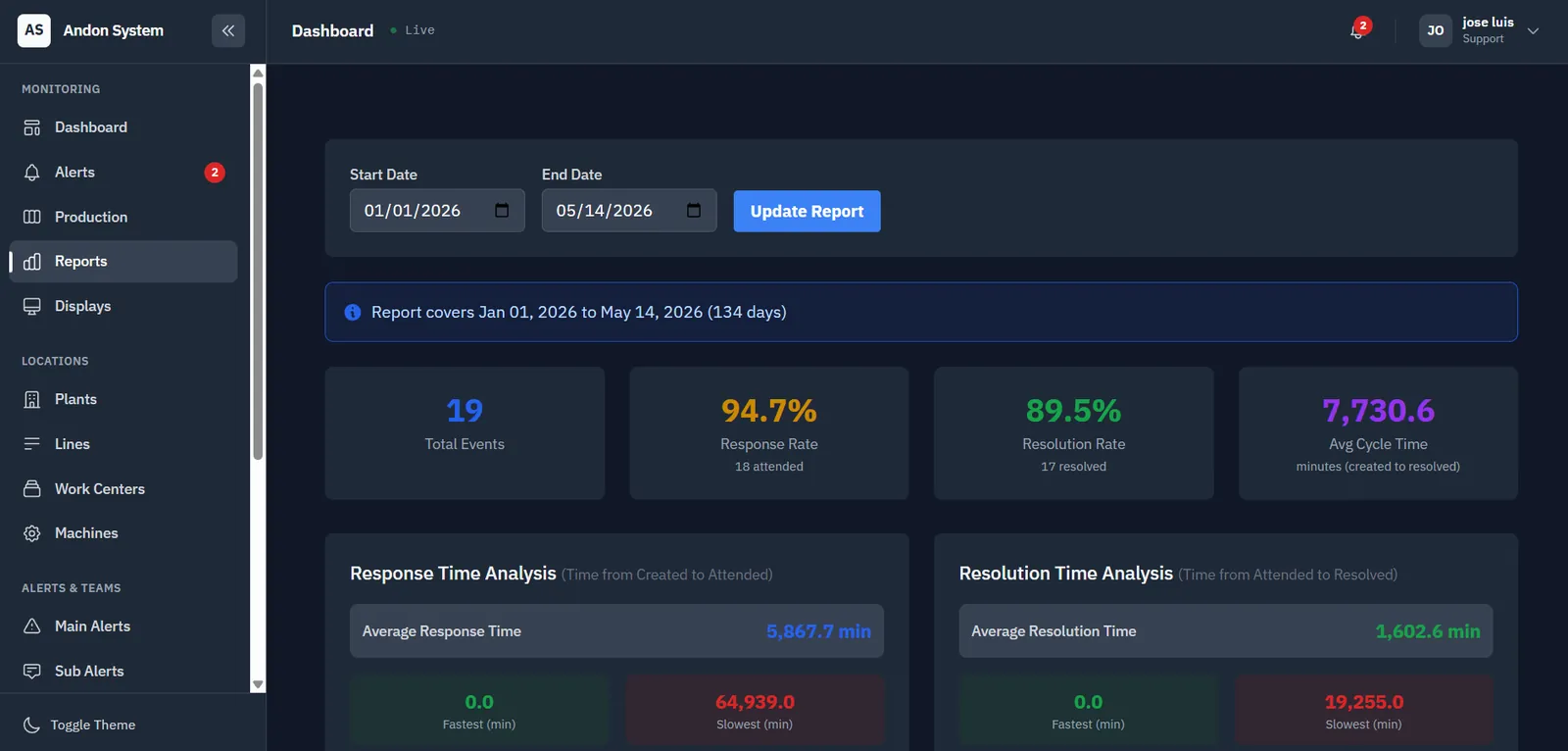Viewport: 1568px width, 751px height.
Task: Open the Dashboard menu item
Action: [x=123, y=127]
